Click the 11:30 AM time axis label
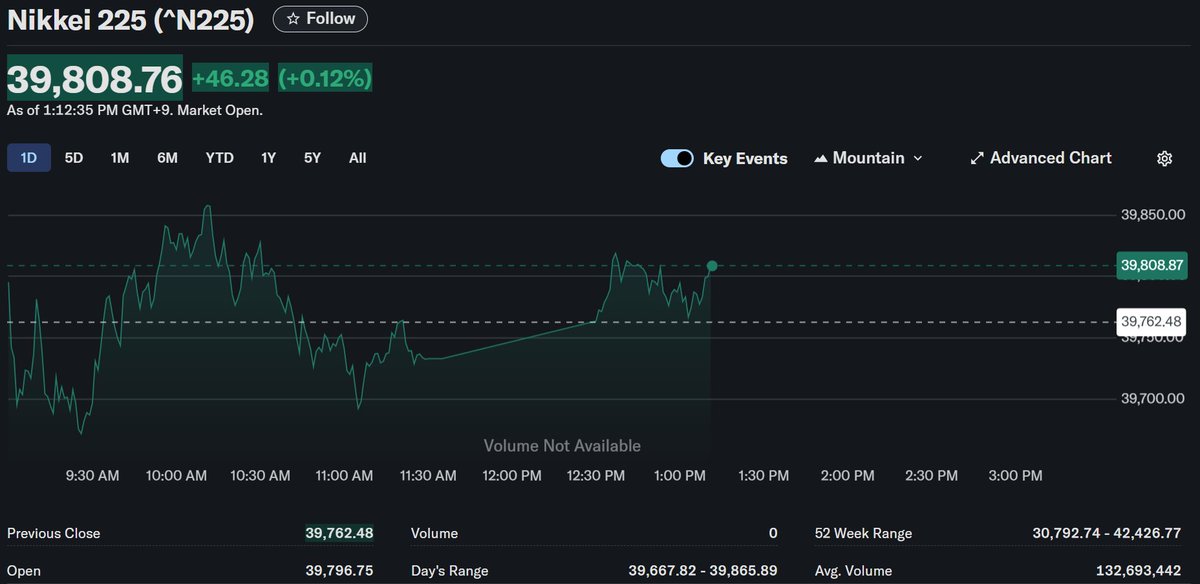Image resolution: width=1200 pixels, height=584 pixels. [428, 476]
